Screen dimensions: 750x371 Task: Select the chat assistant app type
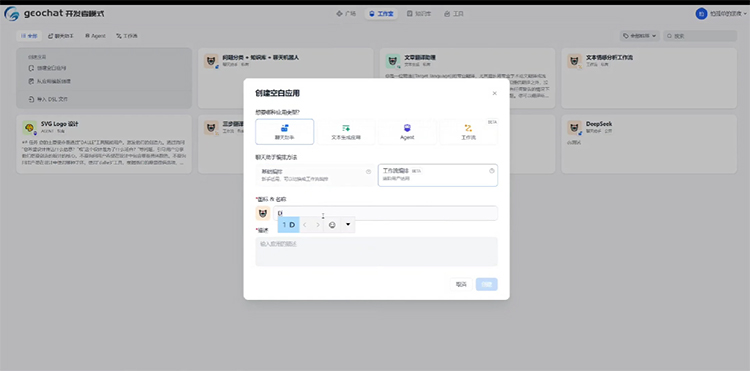pyautogui.click(x=285, y=131)
